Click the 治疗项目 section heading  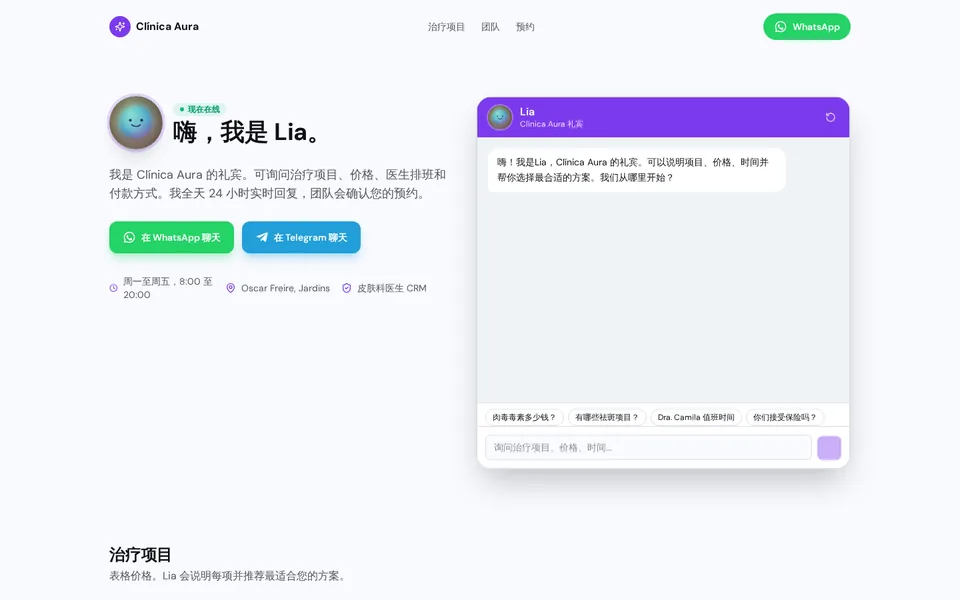140,555
